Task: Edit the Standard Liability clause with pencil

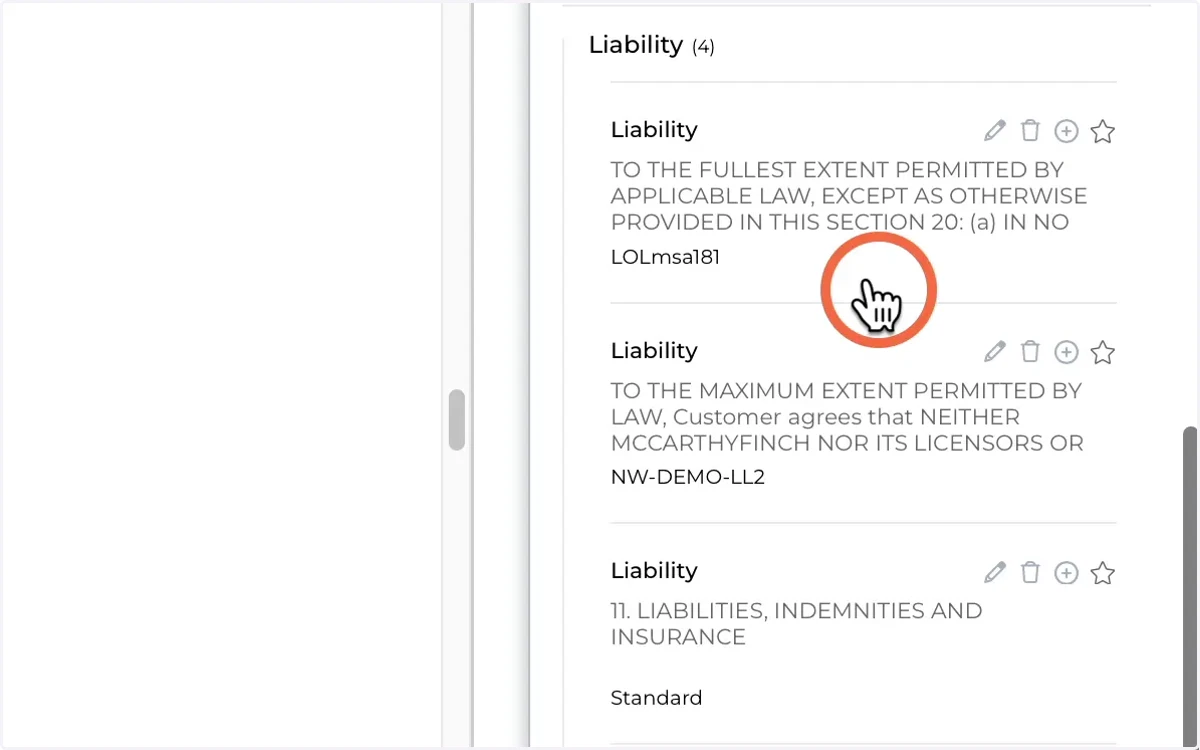Action: (994, 573)
